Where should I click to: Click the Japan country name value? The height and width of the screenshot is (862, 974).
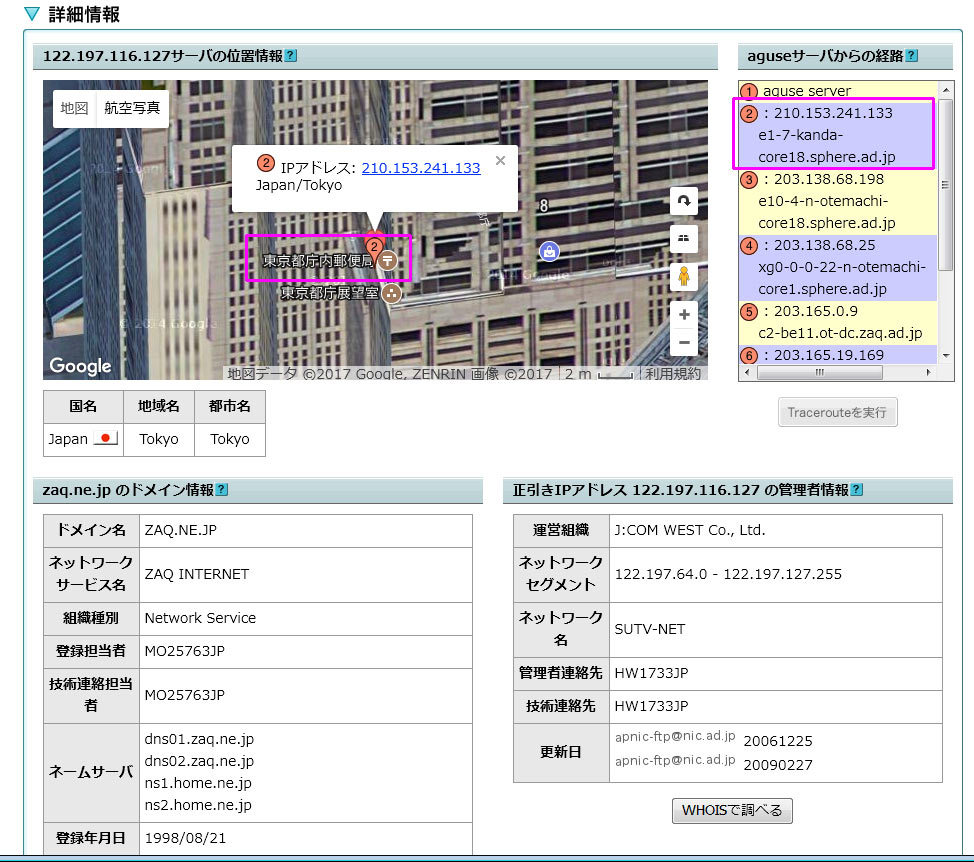pyautogui.click(x=68, y=439)
